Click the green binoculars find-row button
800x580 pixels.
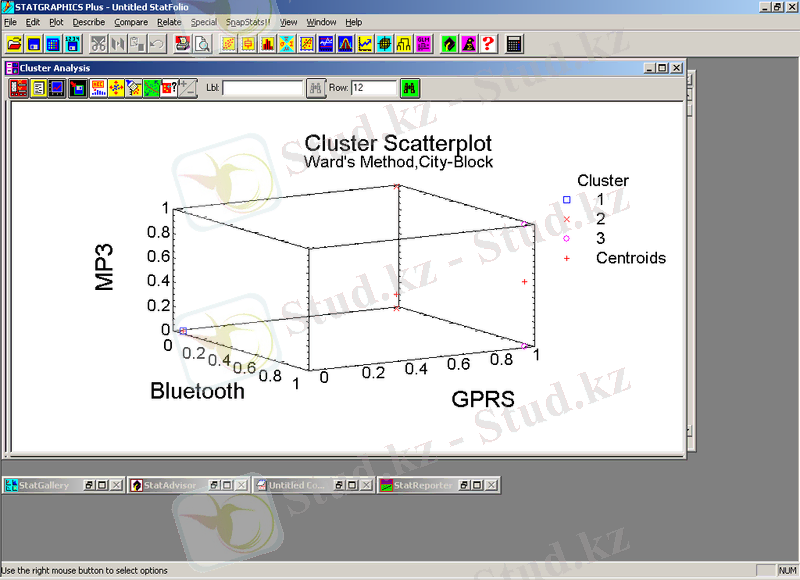pyautogui.click(x=410, y=88)
